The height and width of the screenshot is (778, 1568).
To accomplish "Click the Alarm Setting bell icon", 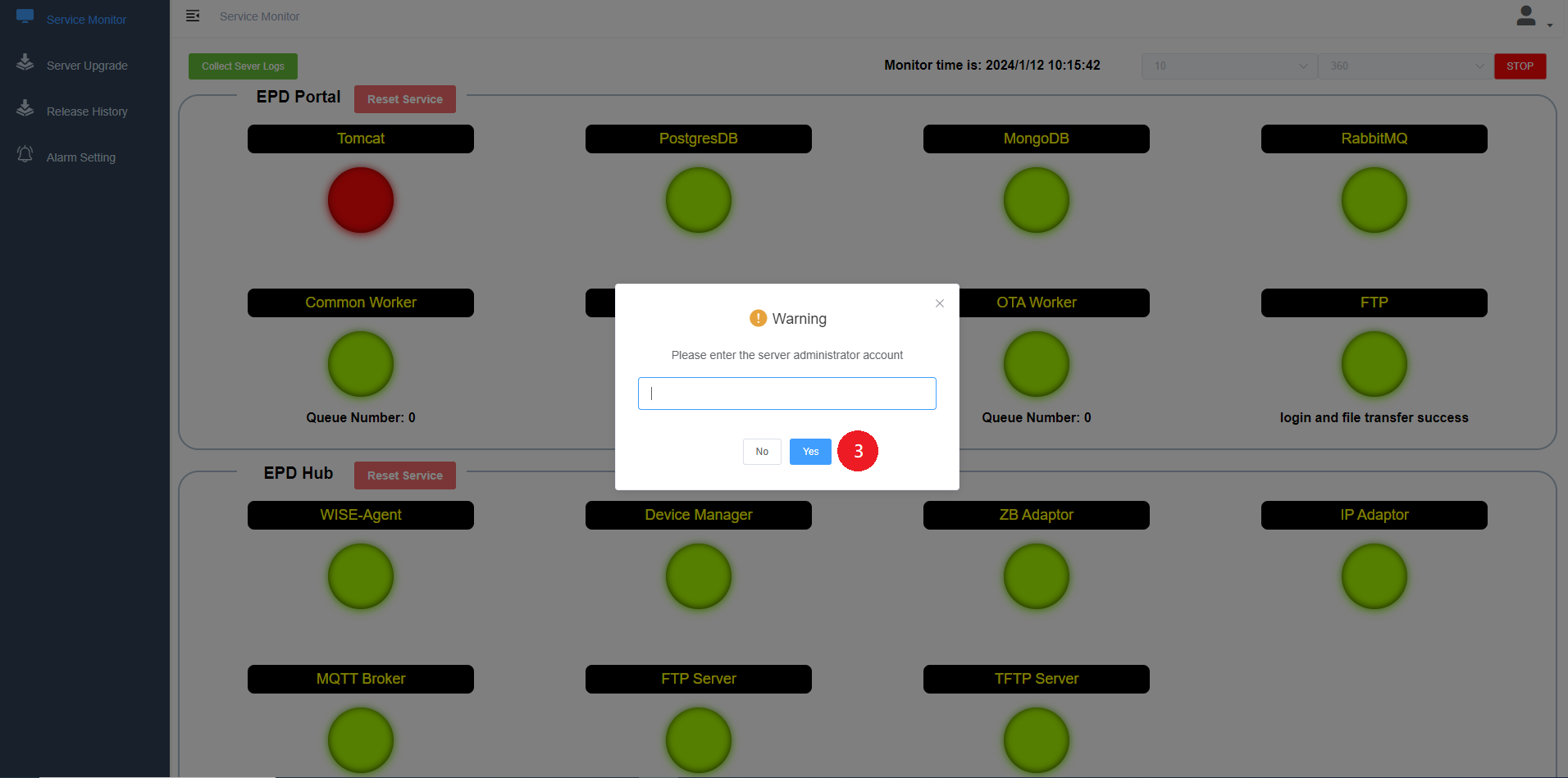I will pos(25,154).
